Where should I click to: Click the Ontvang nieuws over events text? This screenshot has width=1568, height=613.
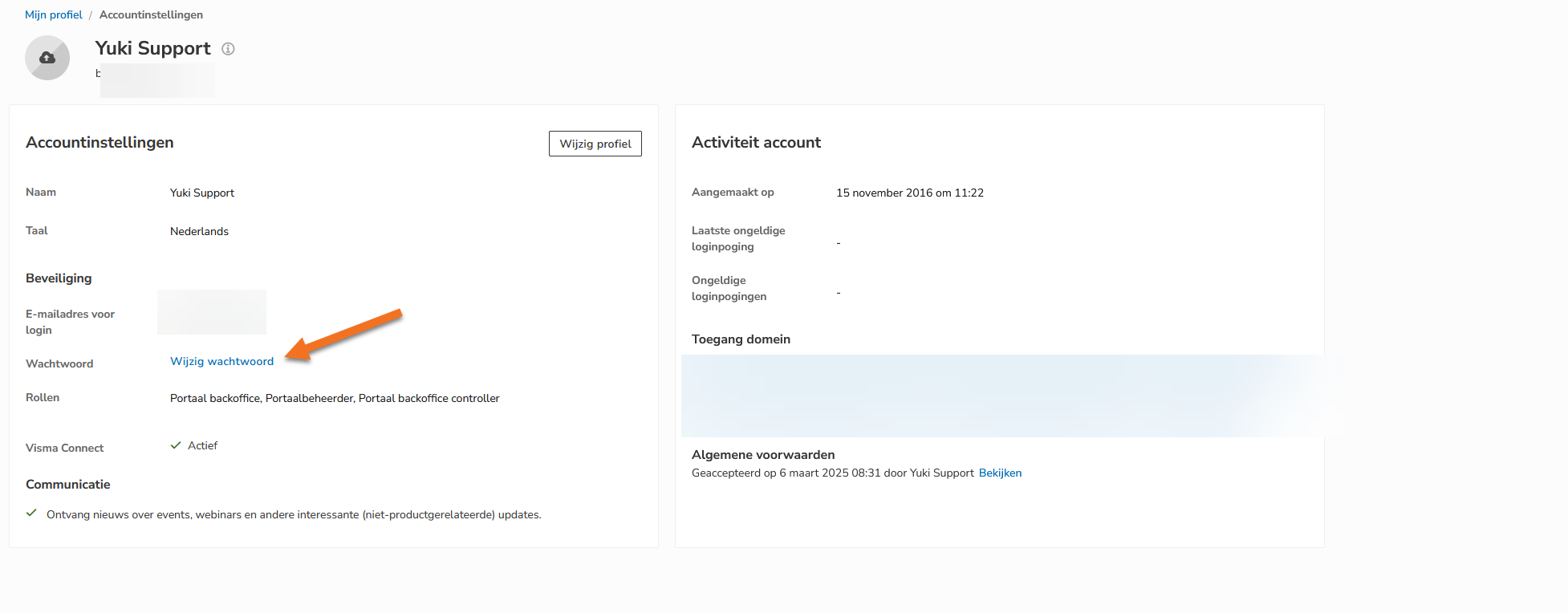coord(294,514)
